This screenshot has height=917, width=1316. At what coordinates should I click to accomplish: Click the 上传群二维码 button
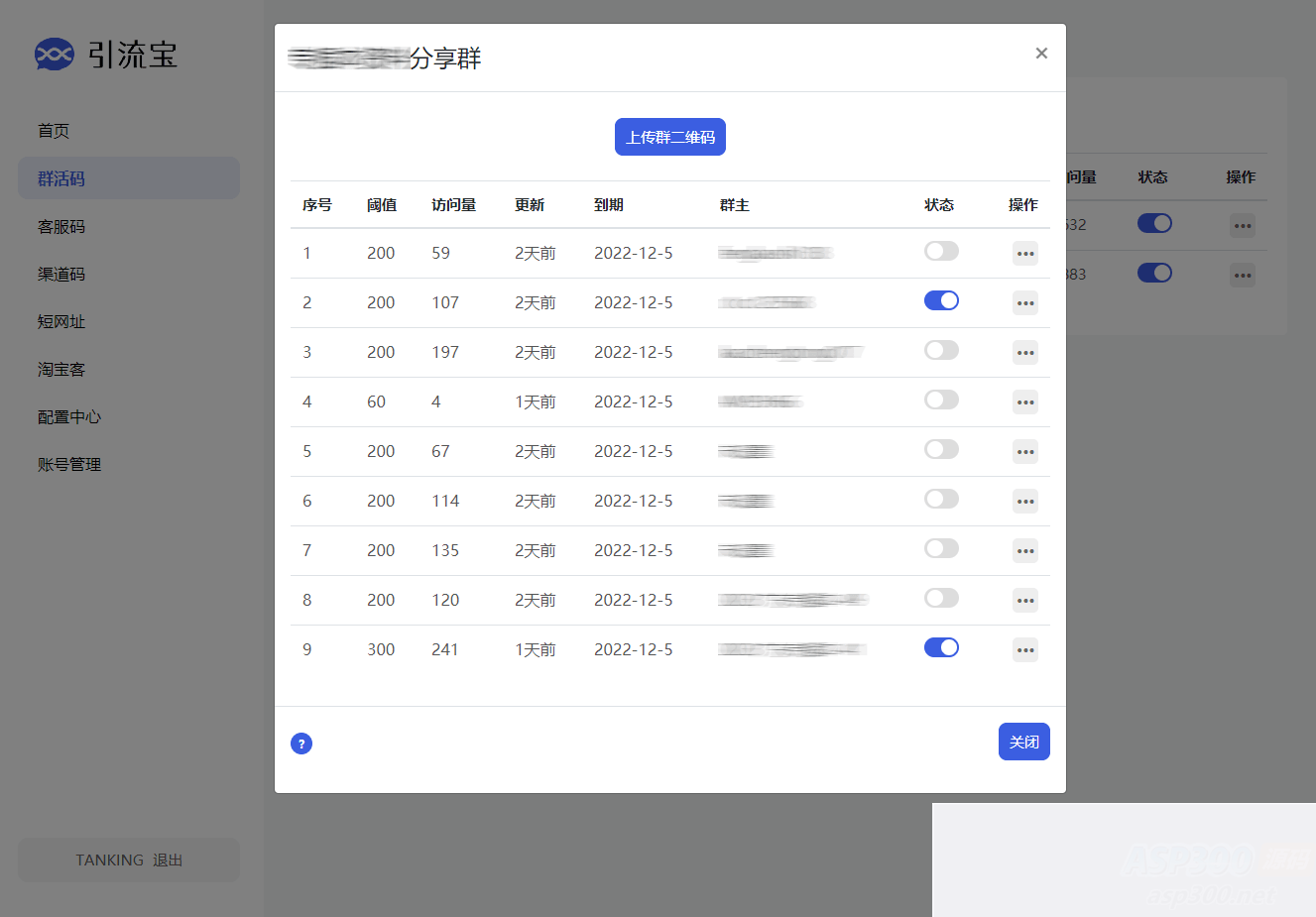(x=669, y=137)
